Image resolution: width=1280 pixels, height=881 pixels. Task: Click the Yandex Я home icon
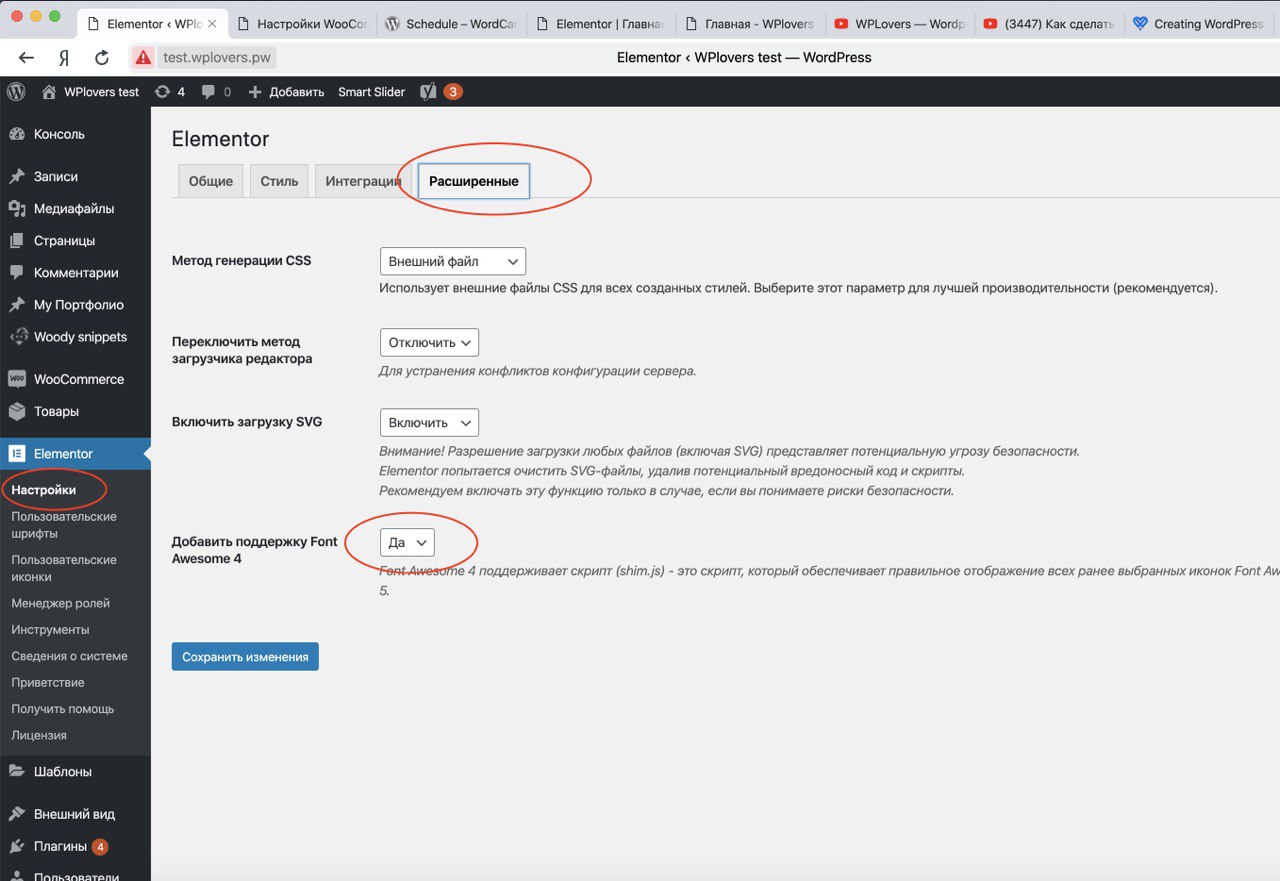point(64,58)
